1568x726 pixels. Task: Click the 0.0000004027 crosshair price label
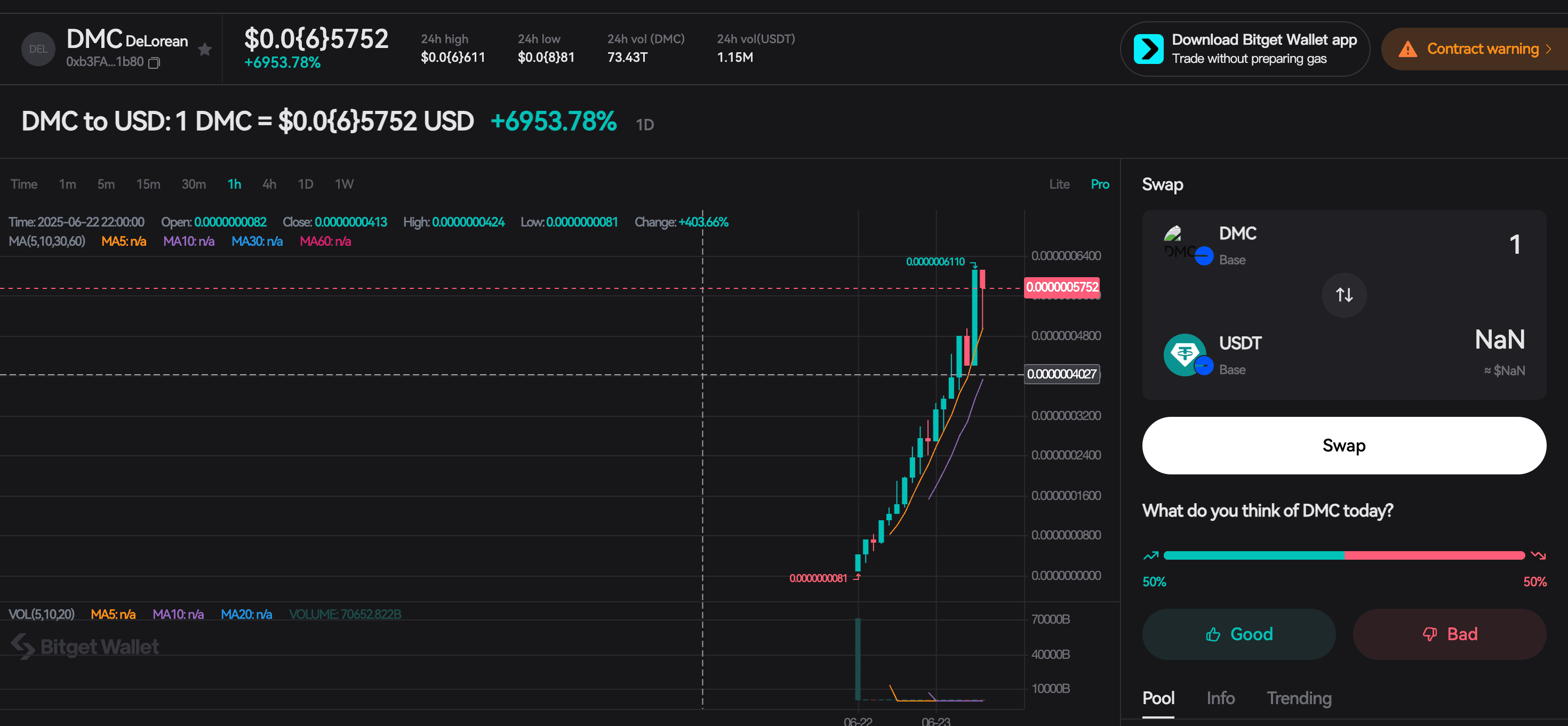pos(1062,374)
